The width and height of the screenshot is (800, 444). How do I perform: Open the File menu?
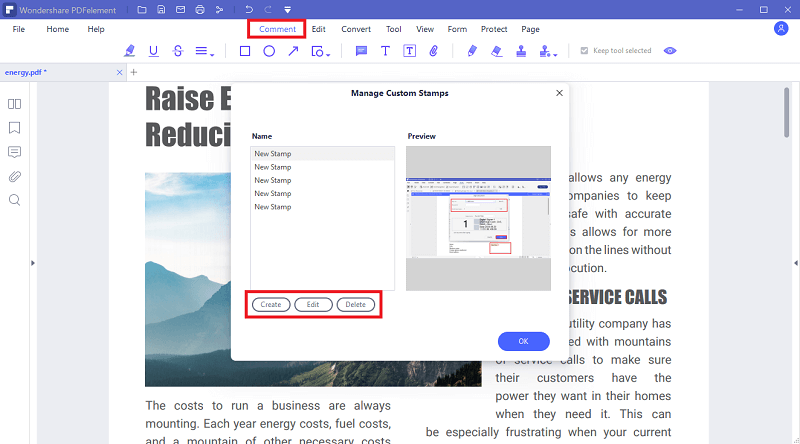pyautogui.click(x=19, y=29)
